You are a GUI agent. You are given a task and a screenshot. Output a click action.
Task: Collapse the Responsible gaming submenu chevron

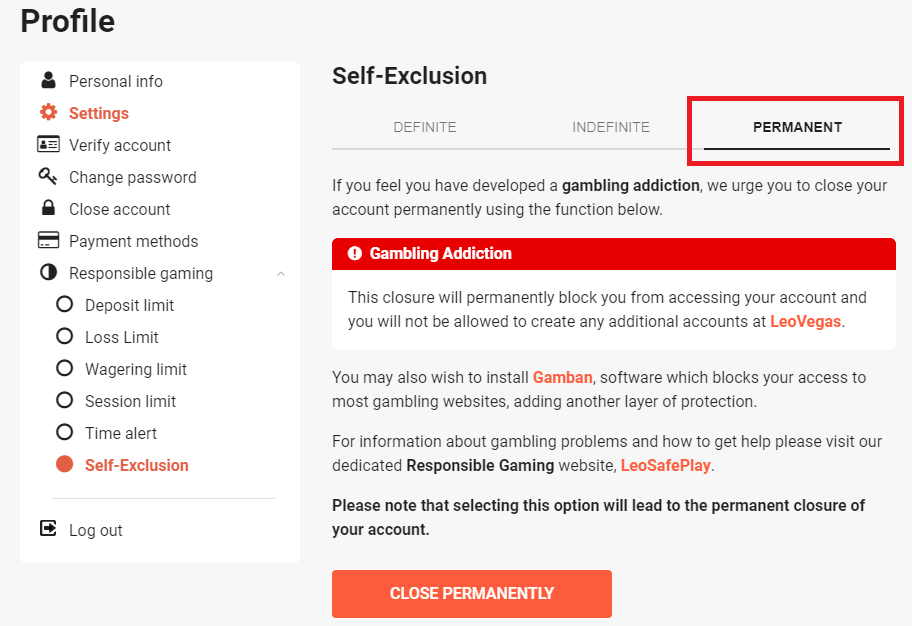pos(281,273)
